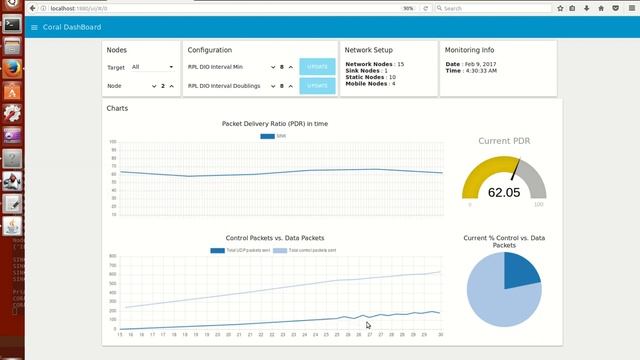Click the Current PDR gauge title
The image size is (640, 360).
click(504, 141)
